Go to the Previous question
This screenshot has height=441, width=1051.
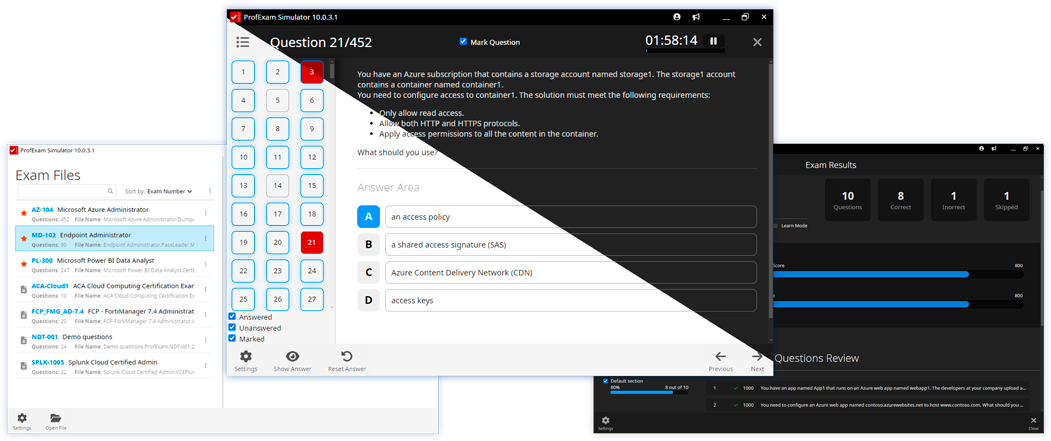721,361
